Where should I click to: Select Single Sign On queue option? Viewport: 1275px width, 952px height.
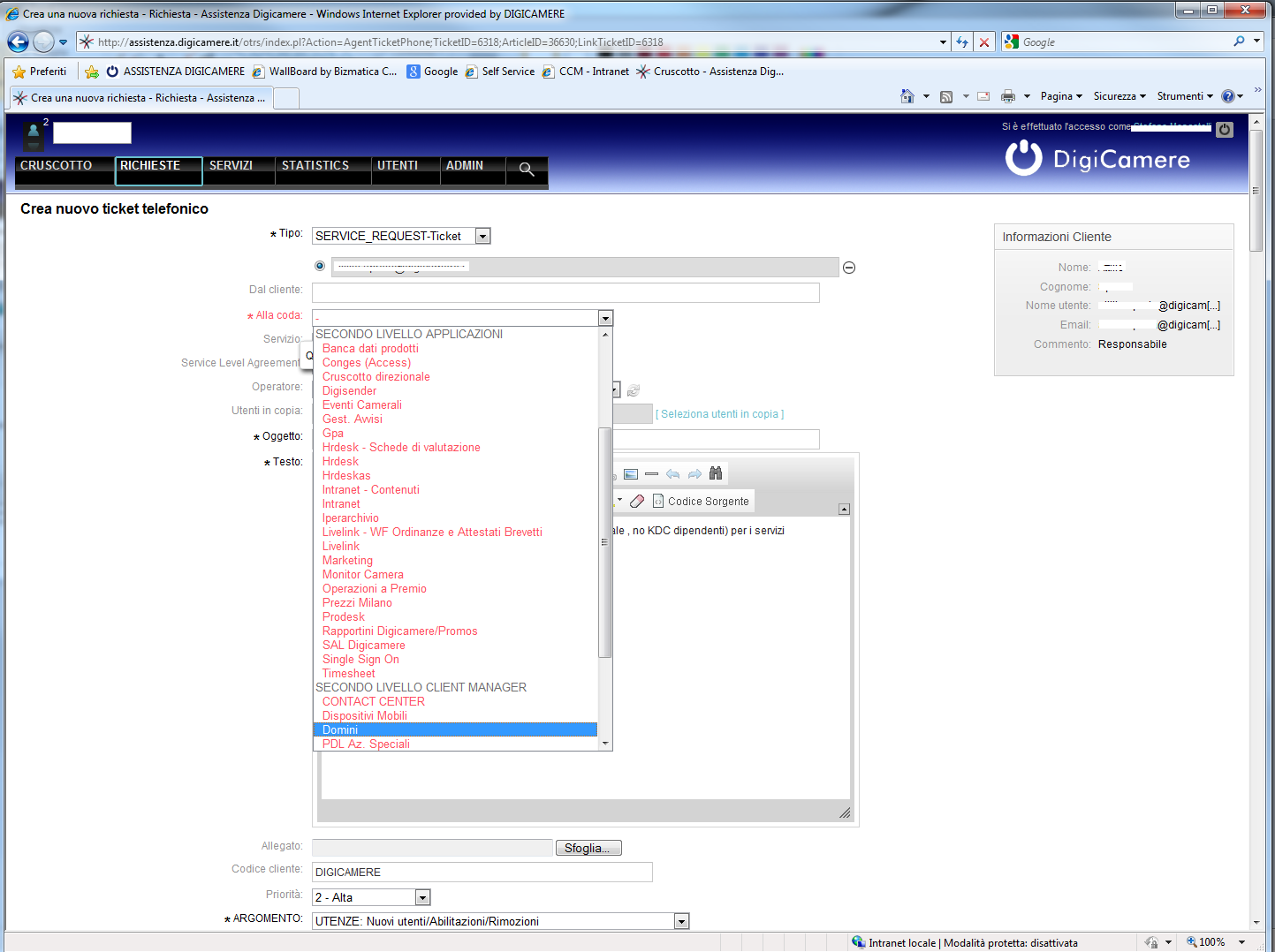tap(455, 659)
